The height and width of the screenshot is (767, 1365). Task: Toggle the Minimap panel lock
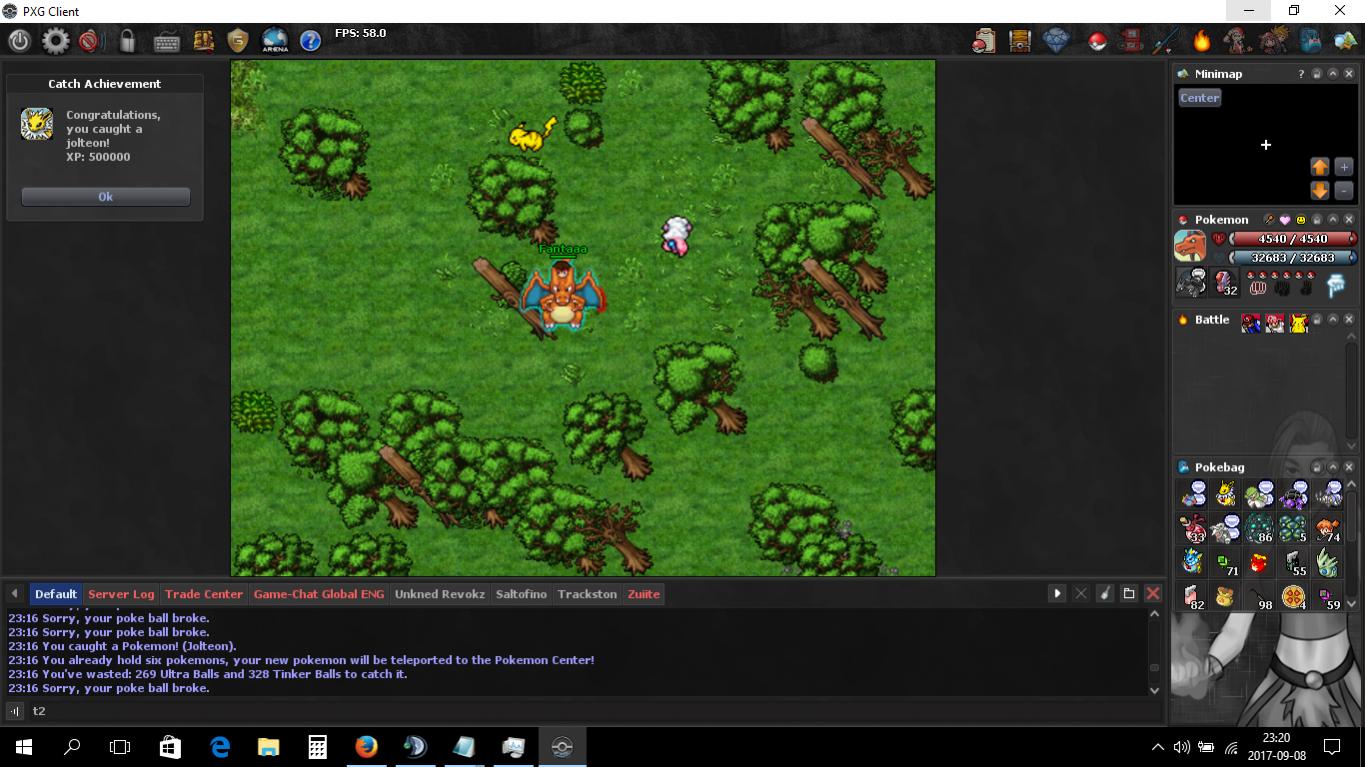pyautogui.click(x=1317, y=74)
